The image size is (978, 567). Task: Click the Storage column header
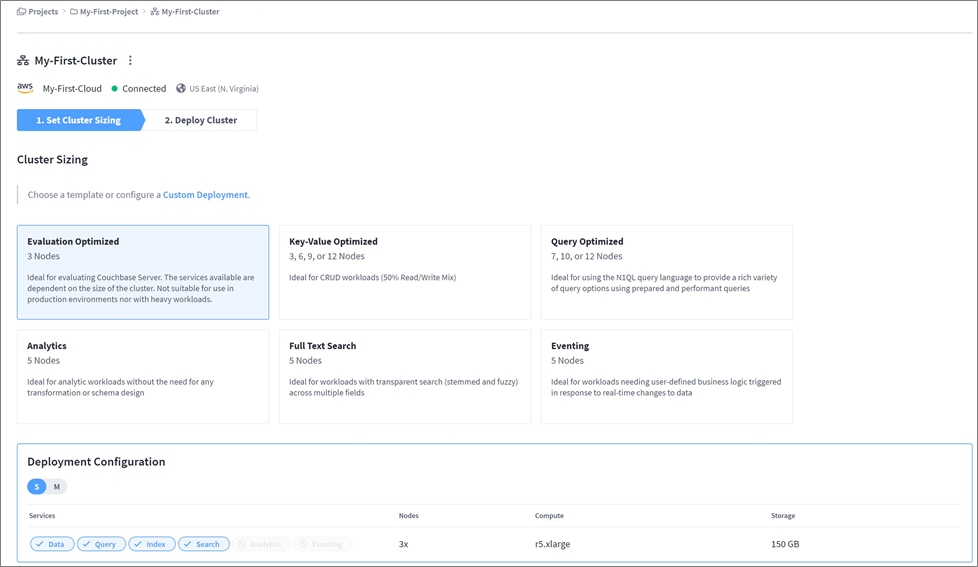pyautogui.click(x=783, y=516)
